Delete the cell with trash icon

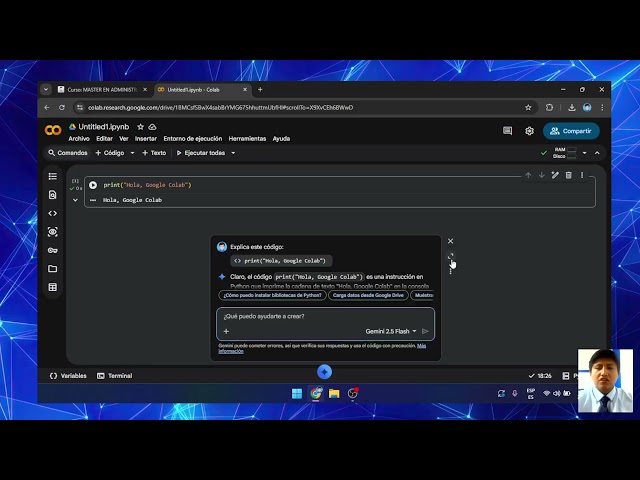click(x=569, y=175)
